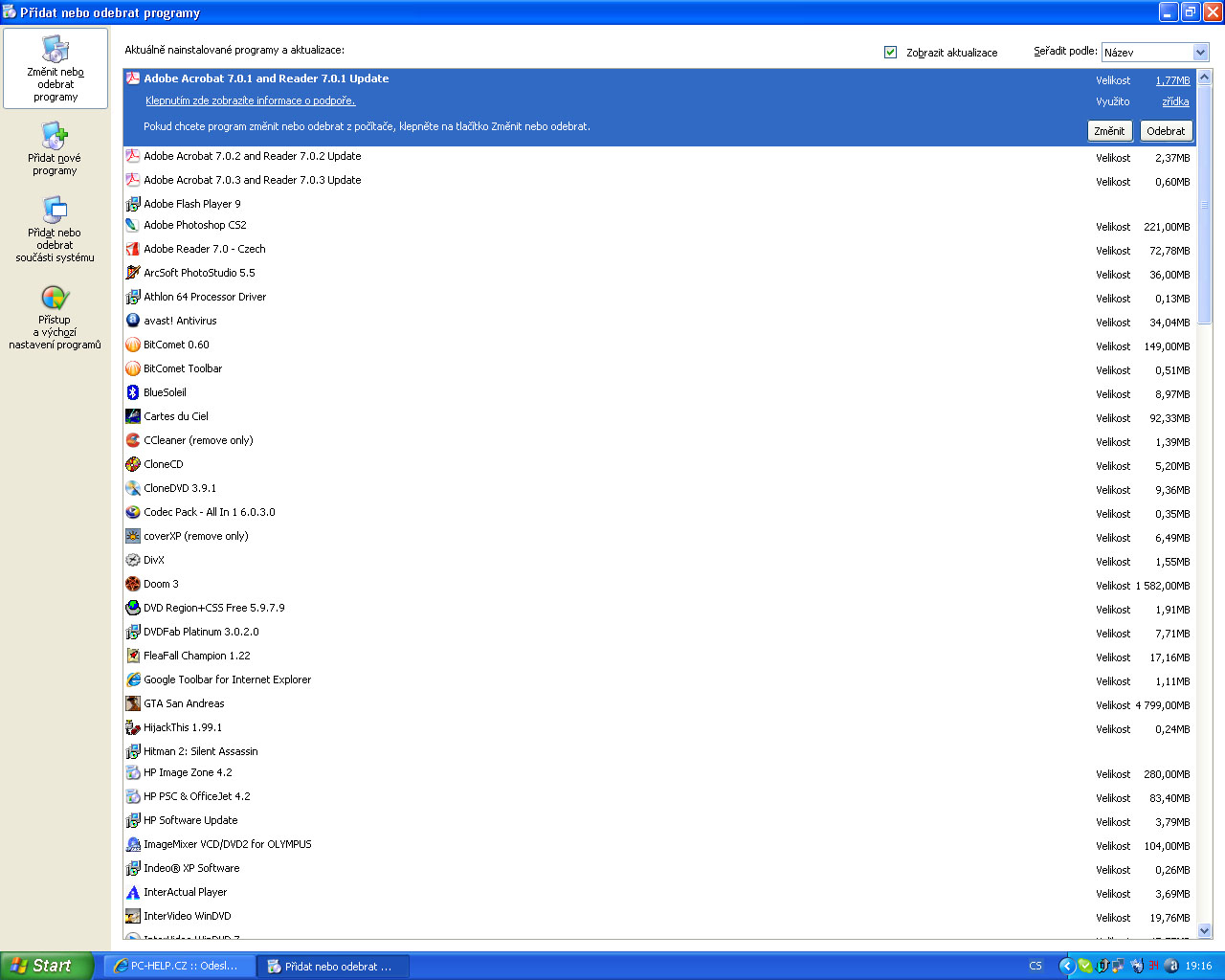Screen dimensions: 1225x980
Task: Select the FleaFall Champion 1.22 icon
Action: point(133,656)
